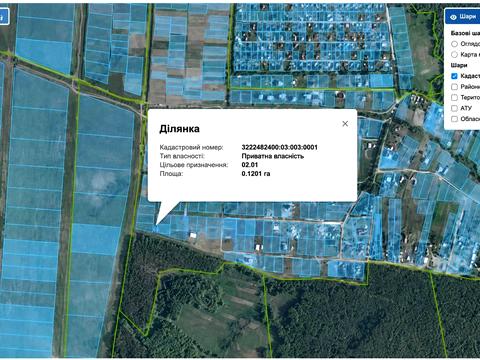
Task: Open the Шари layers panel button
Action: tap(463, 16)
